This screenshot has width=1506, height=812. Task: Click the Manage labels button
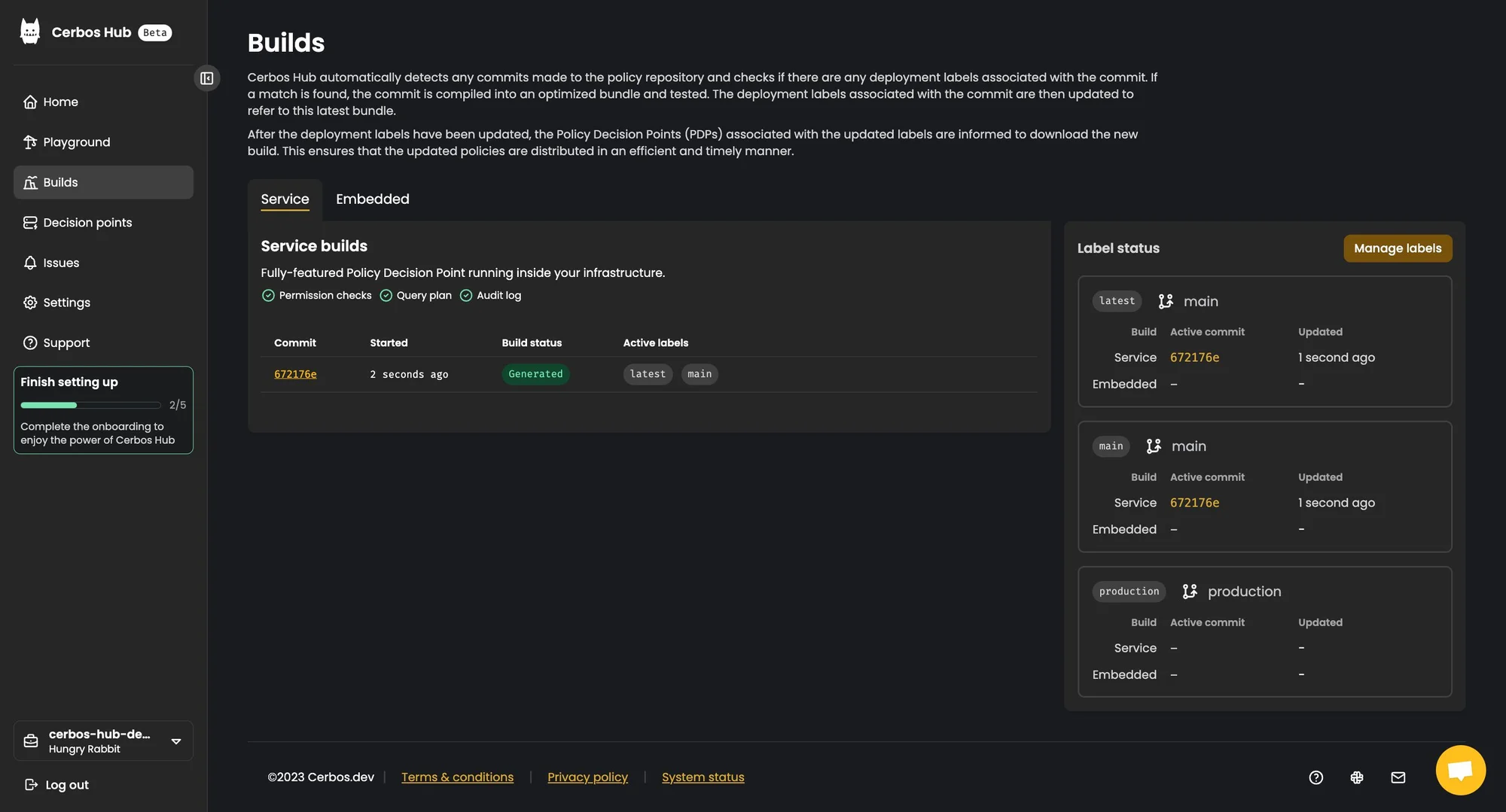(1397, 248)
